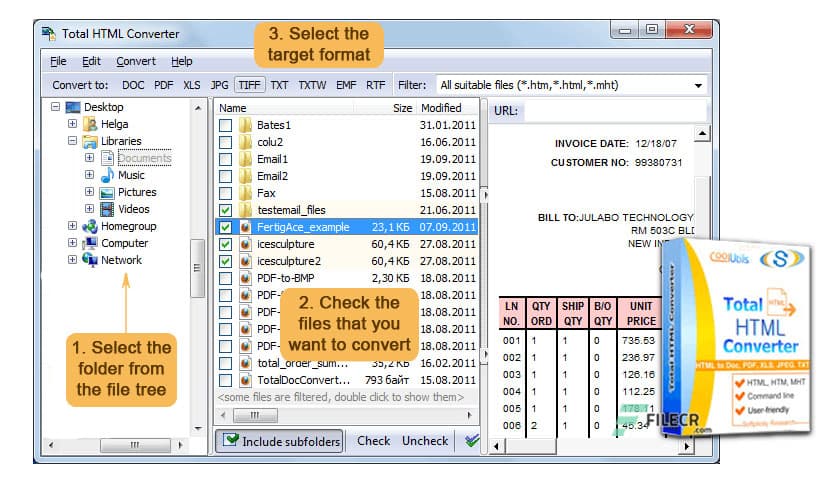The width and height of the screenshot is (836, 484).
Task: Click the file tree horizontal scrollbar thumb
Action: [135, 445]
